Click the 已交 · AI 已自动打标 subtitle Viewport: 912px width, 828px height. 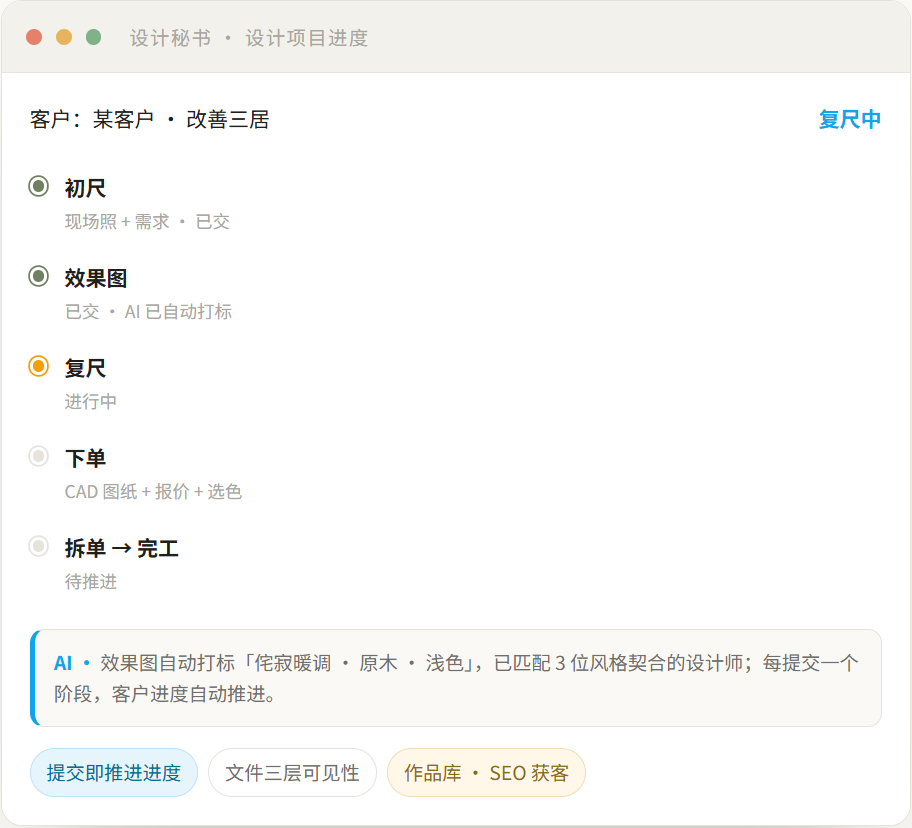148,312
